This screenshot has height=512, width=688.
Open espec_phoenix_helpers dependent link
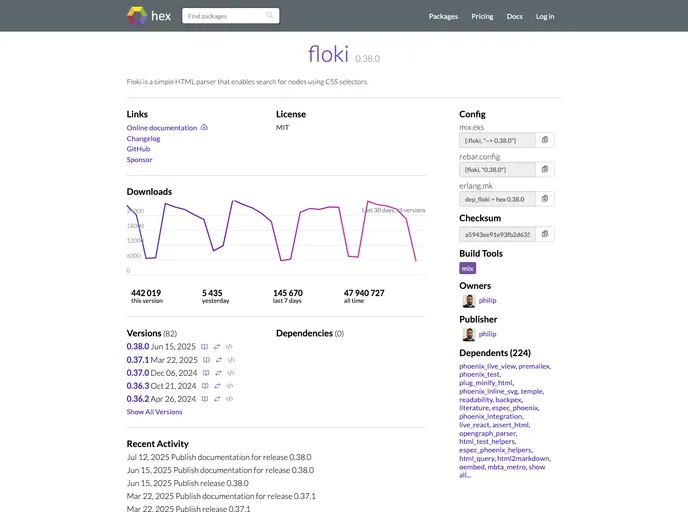click(495, 450)
